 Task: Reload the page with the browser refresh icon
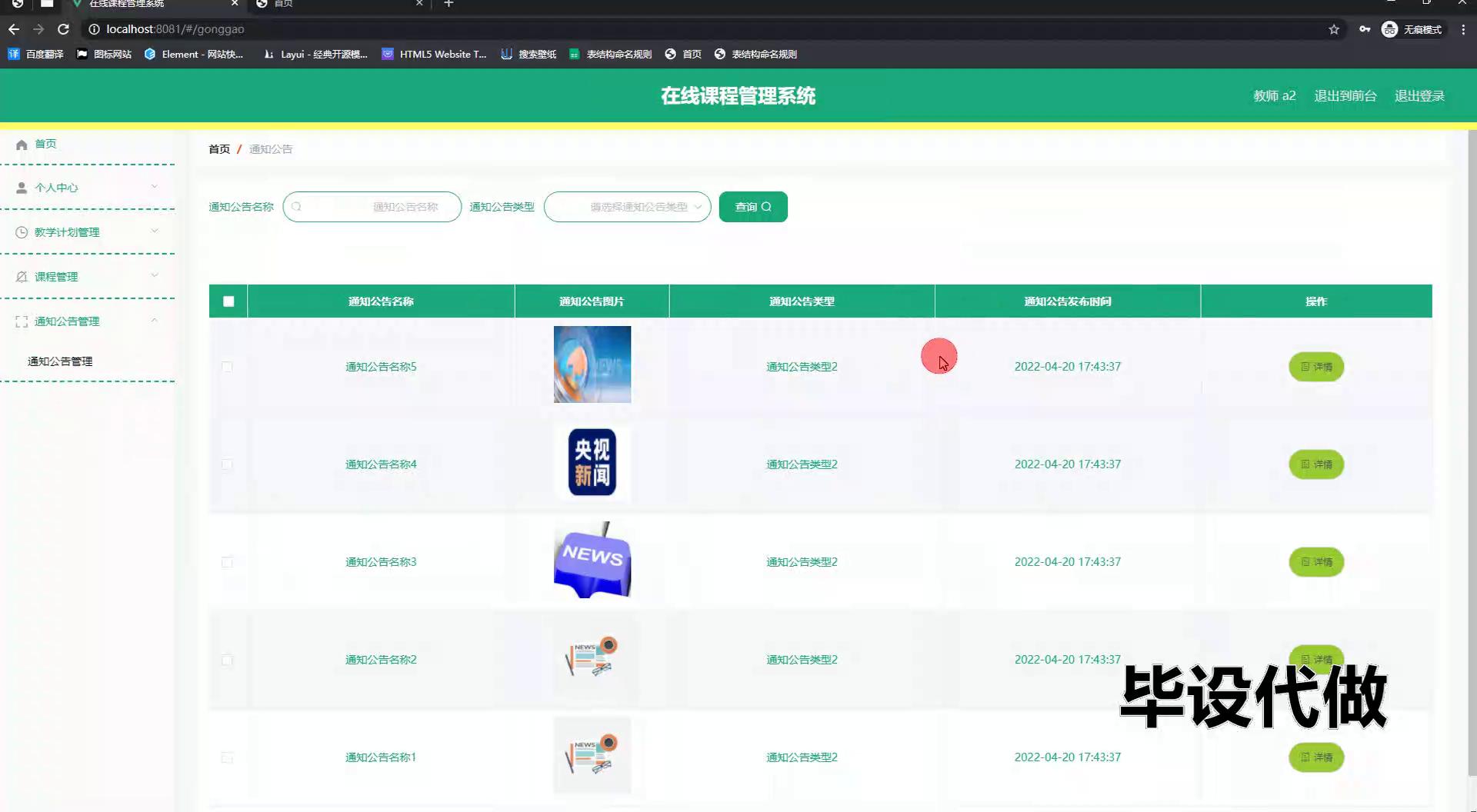pyautogui.click(x=64, y=29)
